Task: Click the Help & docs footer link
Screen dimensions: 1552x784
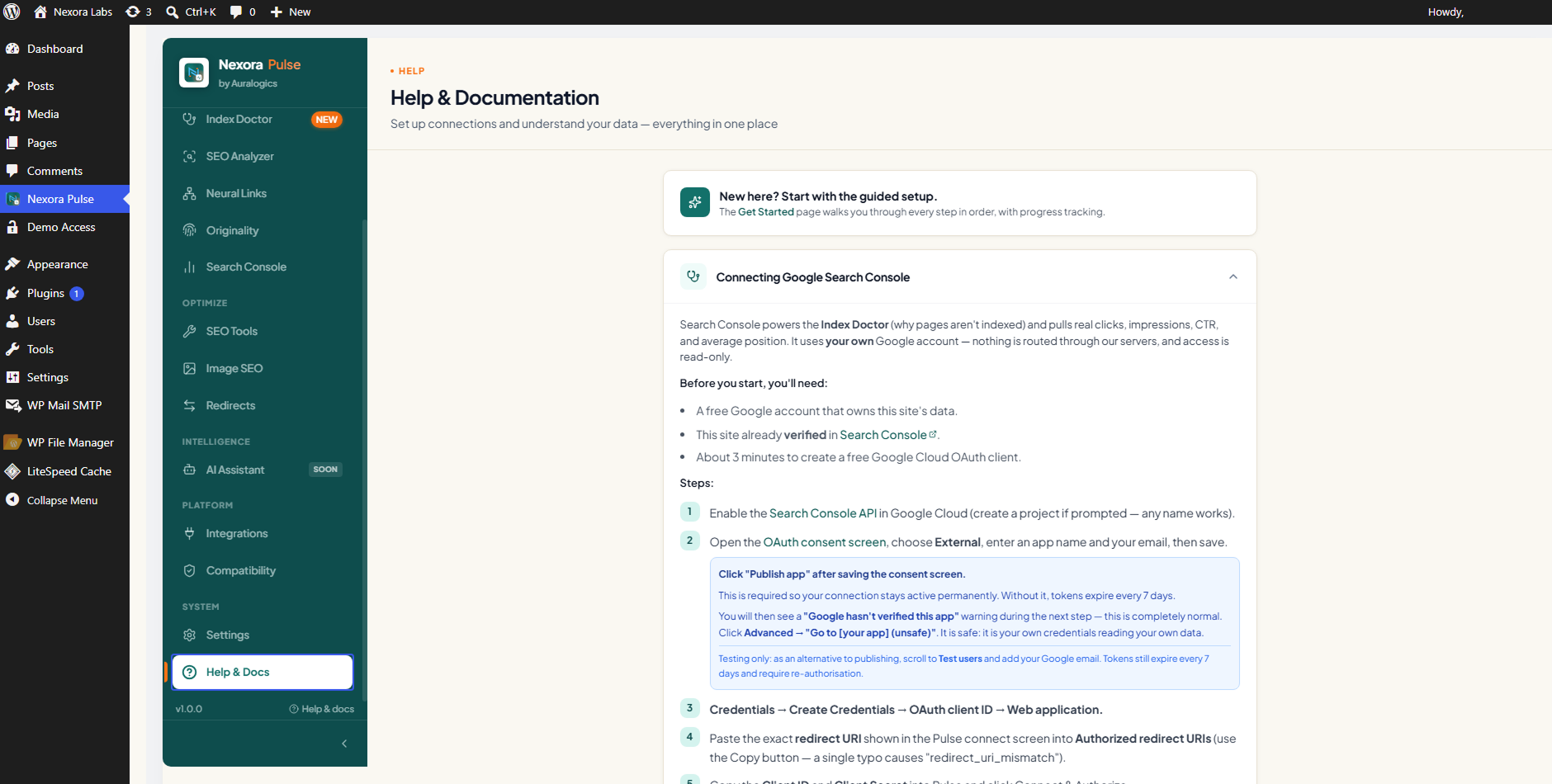Action: pyautogui.click(x=322, y=709)
